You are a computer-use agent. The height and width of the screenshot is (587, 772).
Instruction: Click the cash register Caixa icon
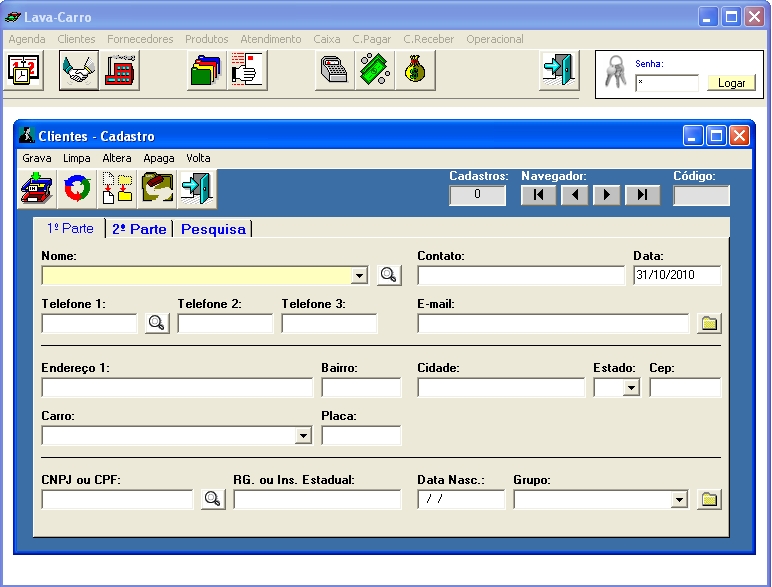[335, 71]
